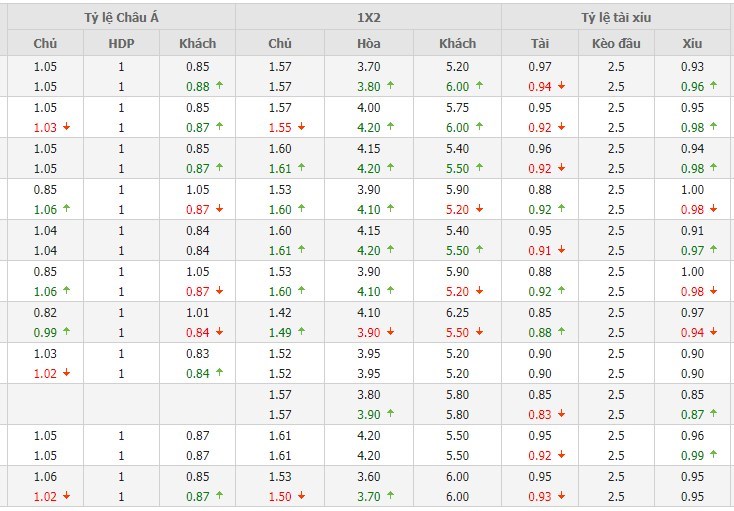Image resolution: width=734 pixels, height=511 pixels.
Task: Click the green up arrow next to 3.70
Action: (390, 496)
